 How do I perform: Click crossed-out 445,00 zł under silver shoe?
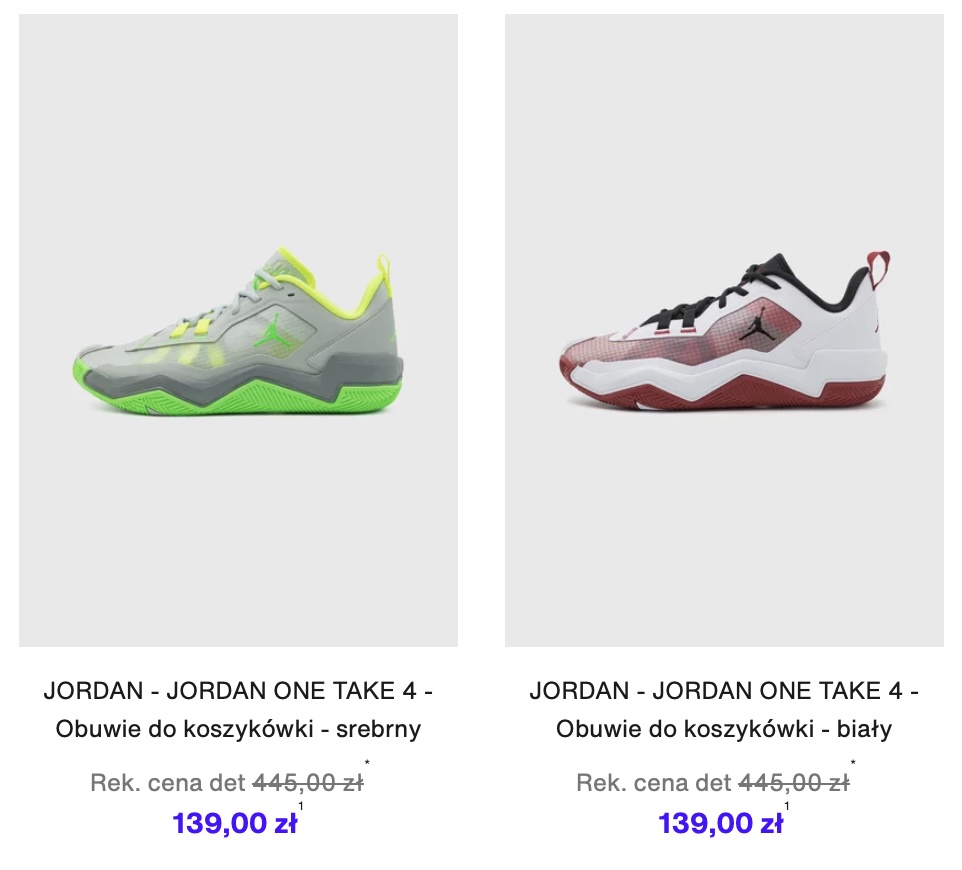pos(308,783)
